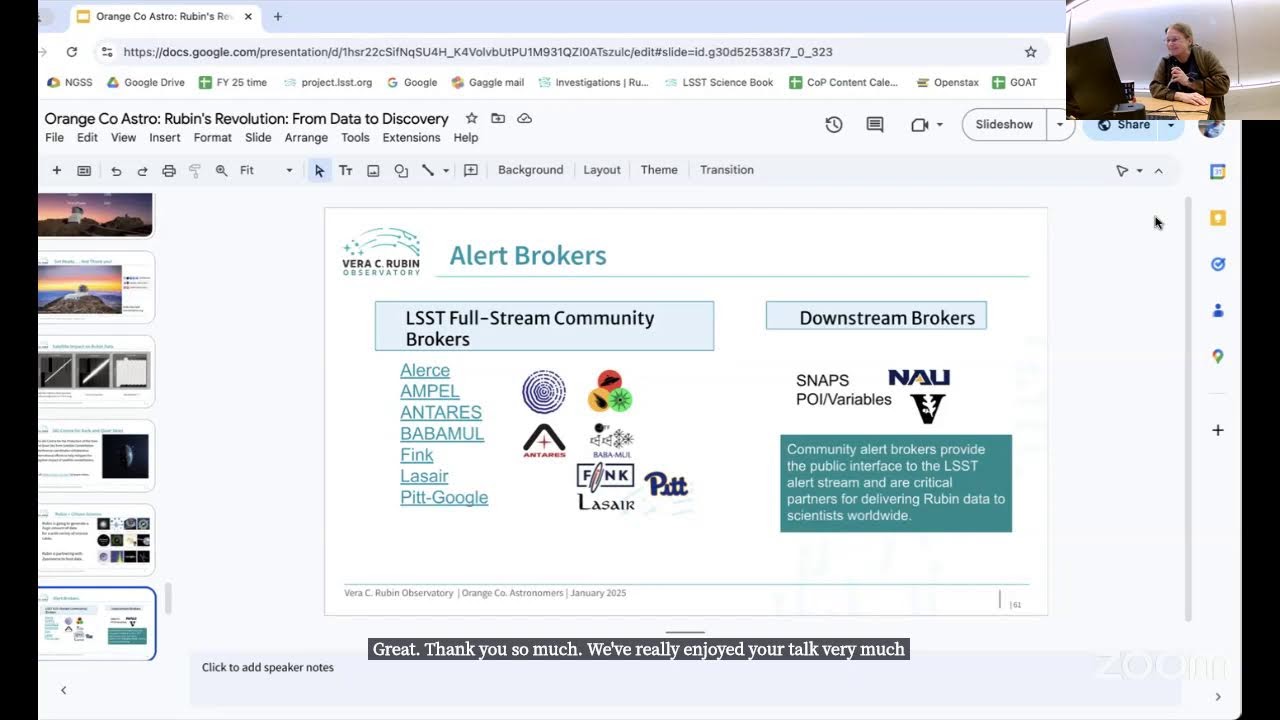1280x720 pixels.
Task: Select the paint format tool
Action: click(195, 171)
